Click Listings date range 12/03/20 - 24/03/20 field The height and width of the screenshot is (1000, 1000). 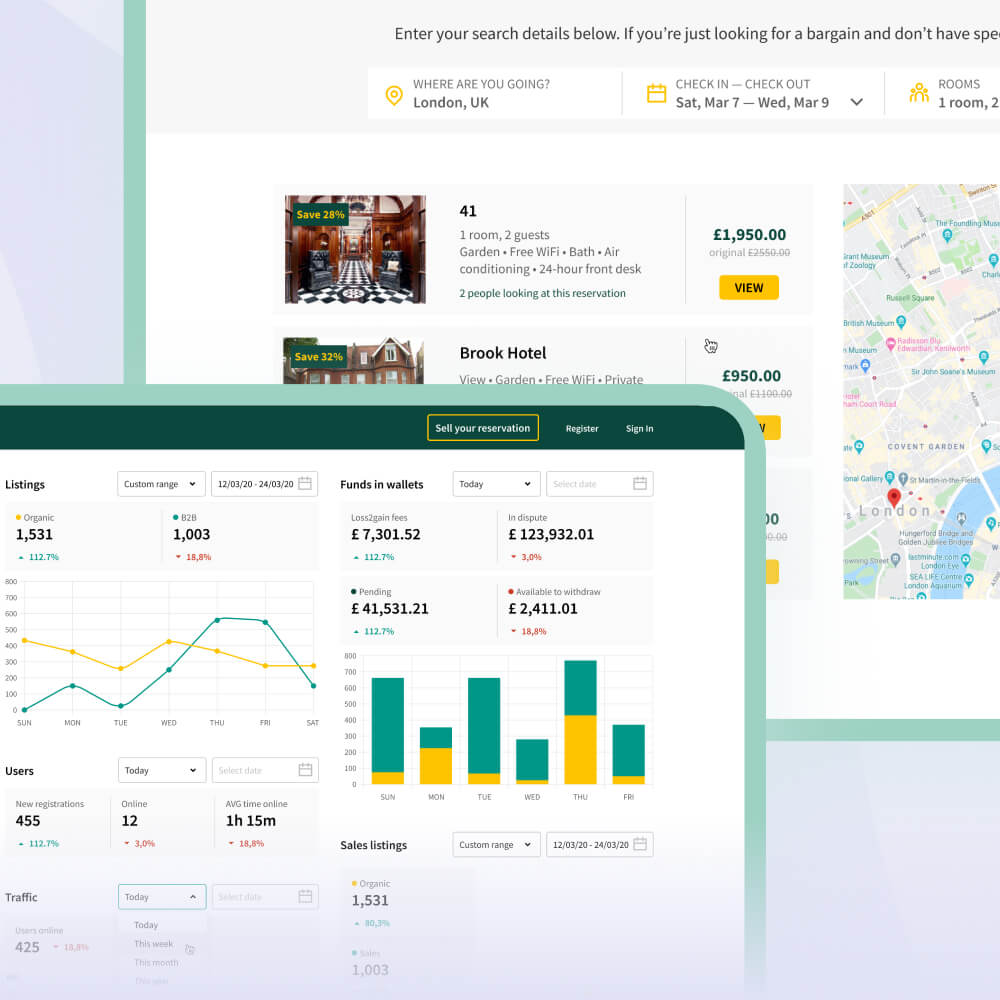265,484
